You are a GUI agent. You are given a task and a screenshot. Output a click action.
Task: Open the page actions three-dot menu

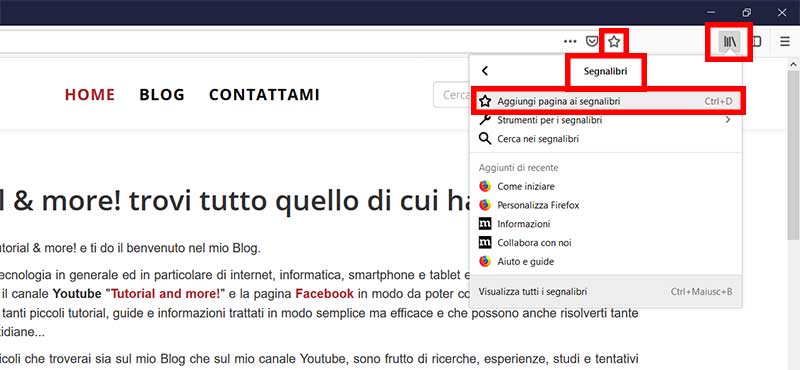point(570,41)
